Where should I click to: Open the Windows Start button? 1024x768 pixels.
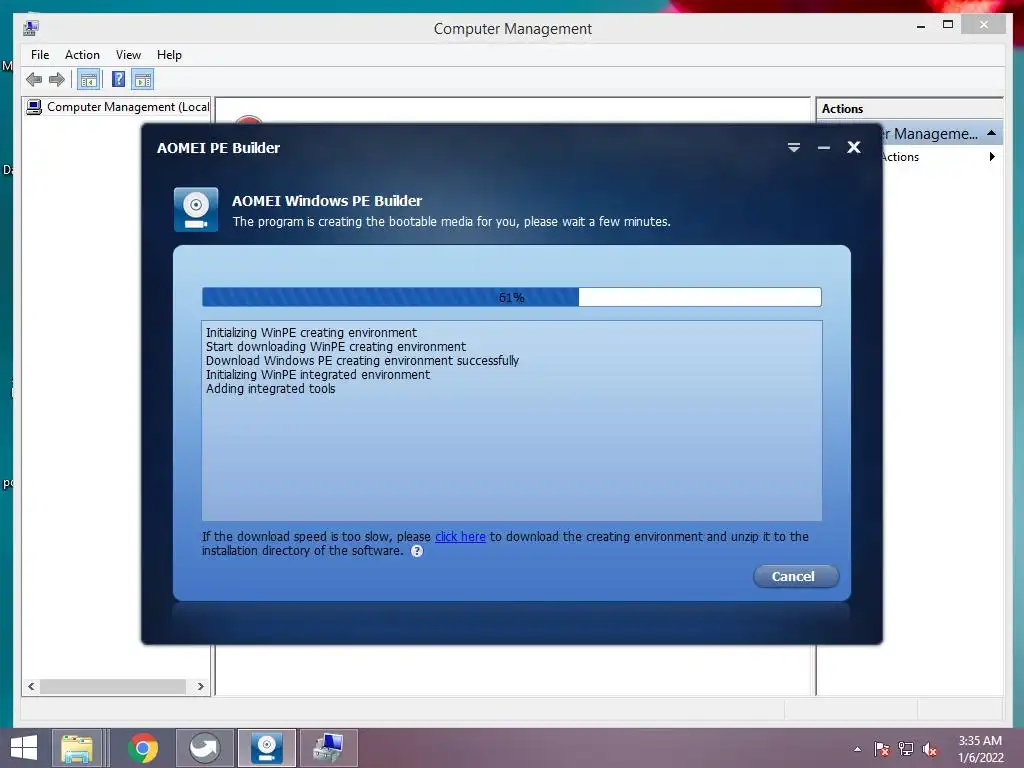tap(24, 748)
